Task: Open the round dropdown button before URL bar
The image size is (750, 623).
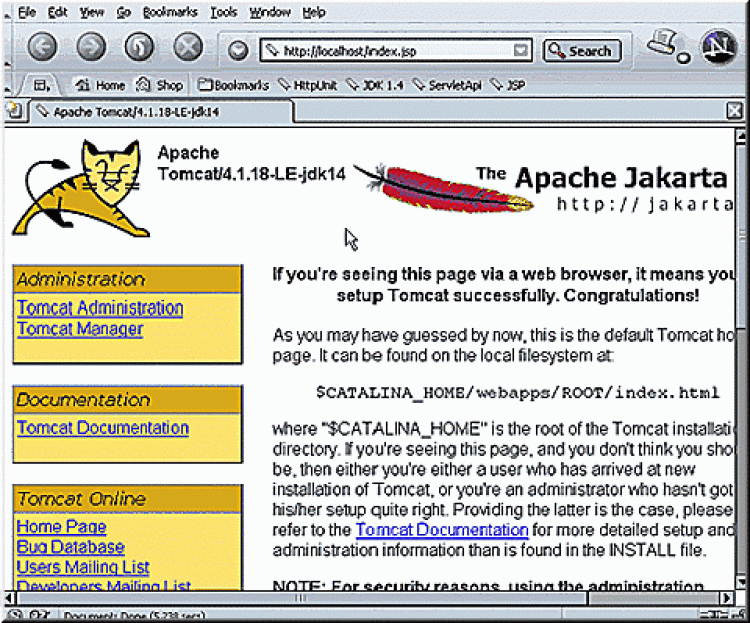Action: click(x=237, y=50)
